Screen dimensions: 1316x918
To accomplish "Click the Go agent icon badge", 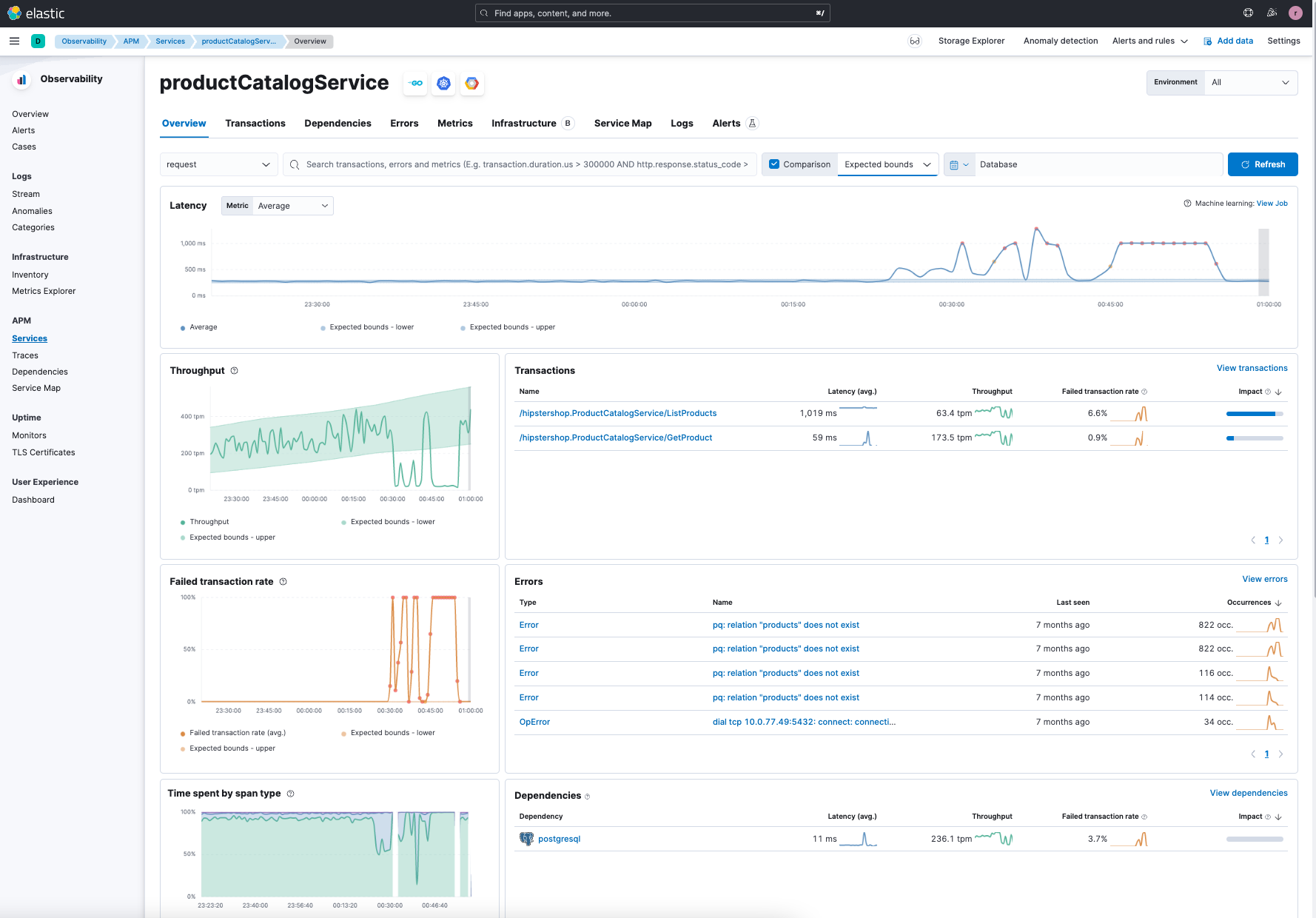I will tap(415, 84).
